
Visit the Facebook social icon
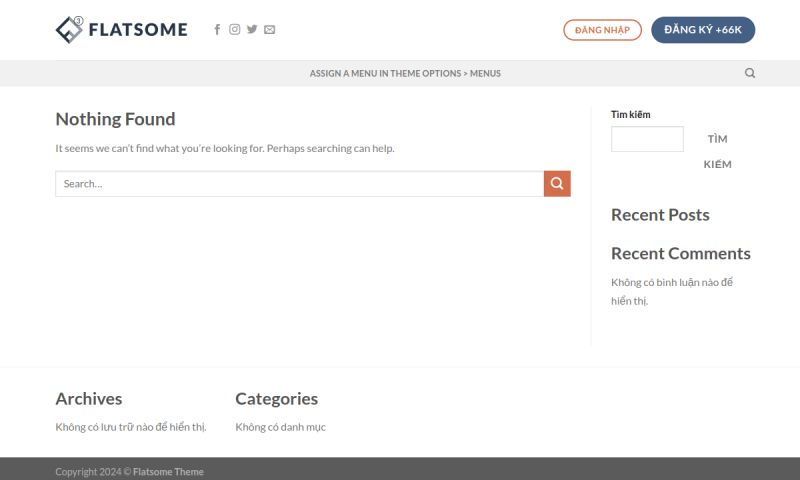217,30
